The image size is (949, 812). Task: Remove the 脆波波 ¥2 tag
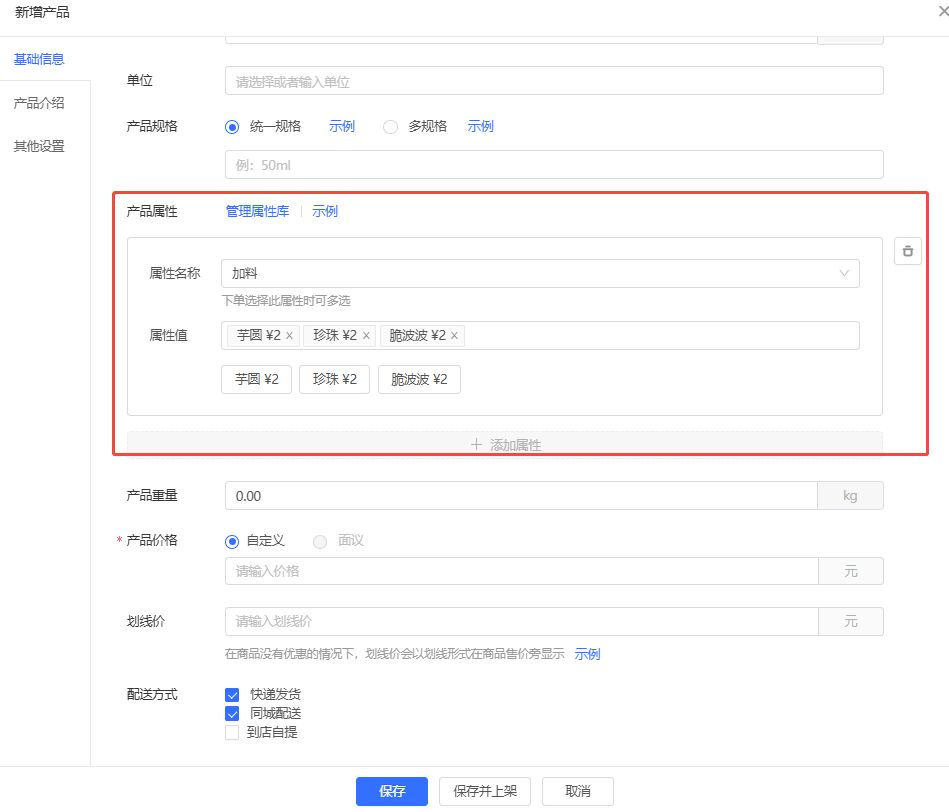[454, 336]
